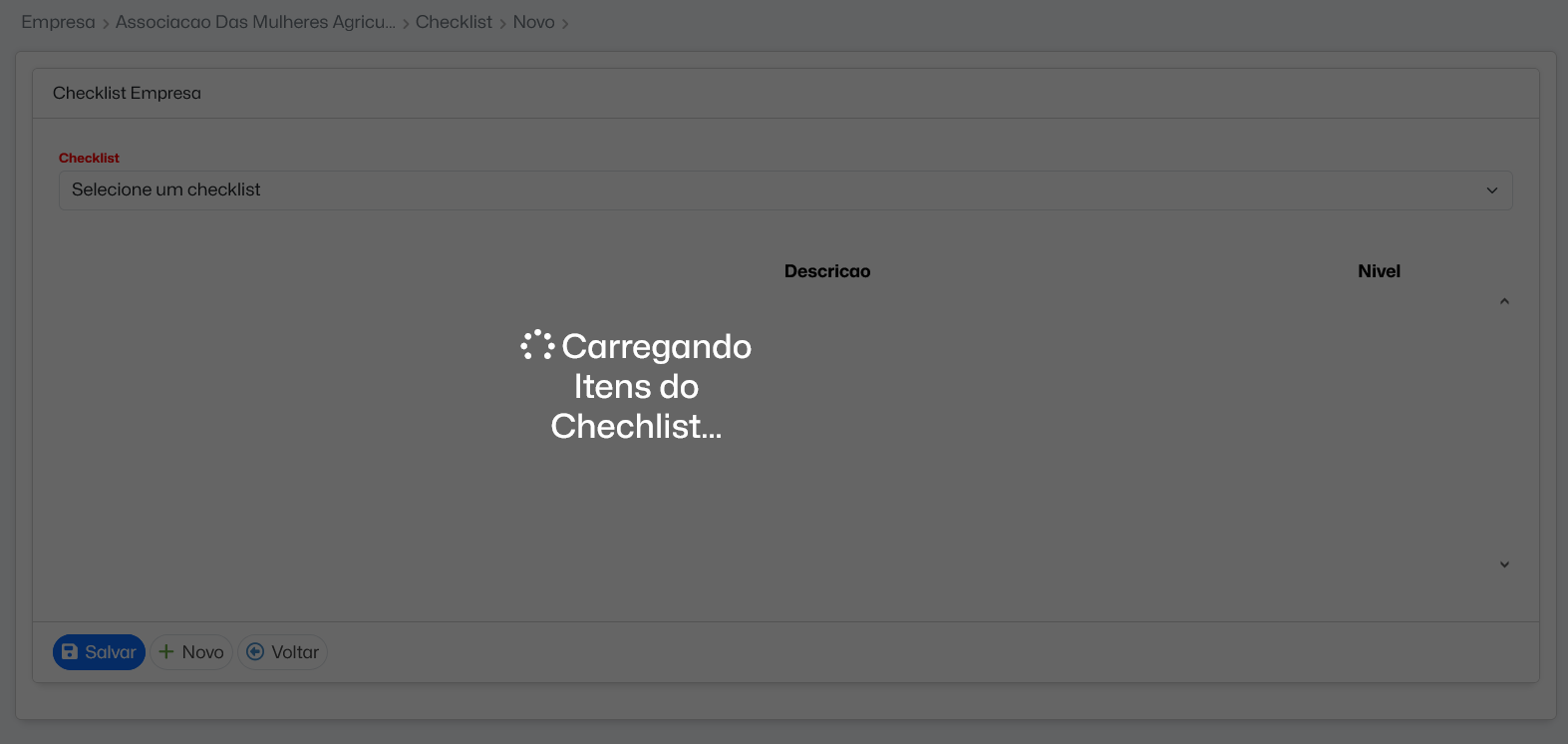
Task: Click the chevron after the Empresa breadcrumb
Action: tap(106, 24)
